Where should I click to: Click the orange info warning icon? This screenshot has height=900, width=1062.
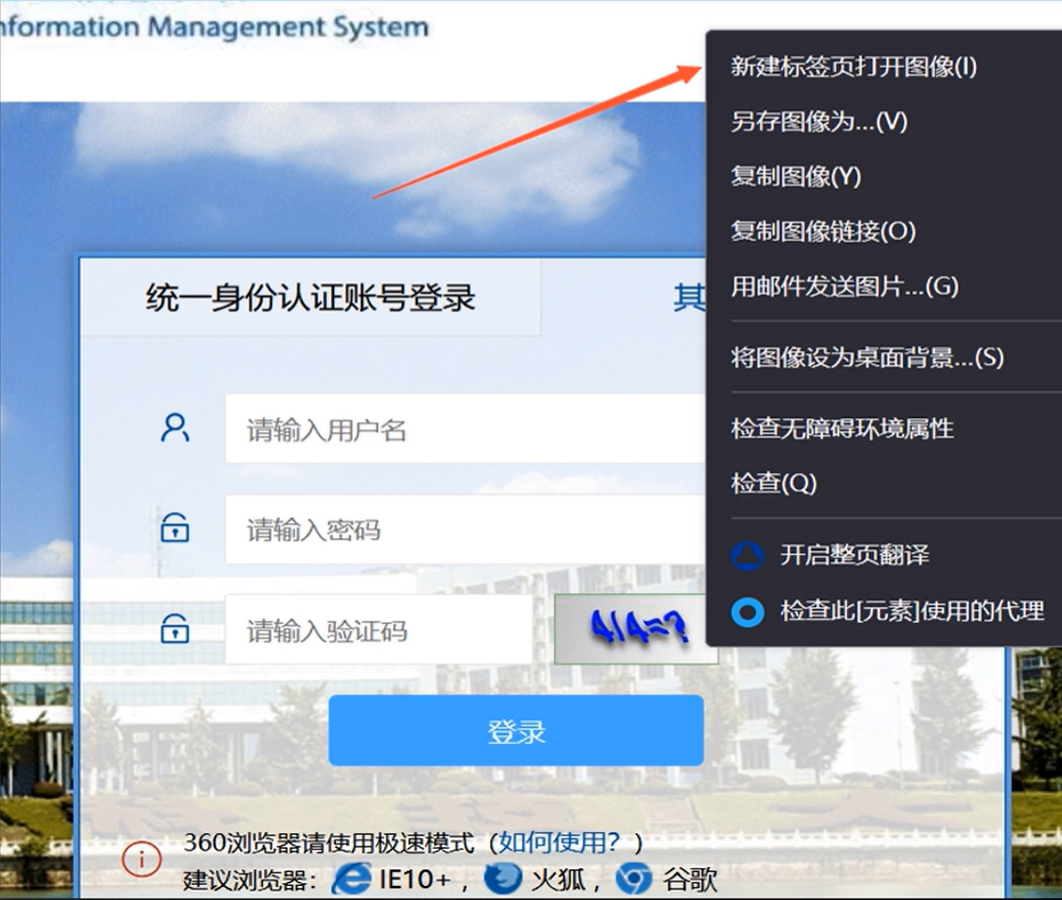[142, 859]
